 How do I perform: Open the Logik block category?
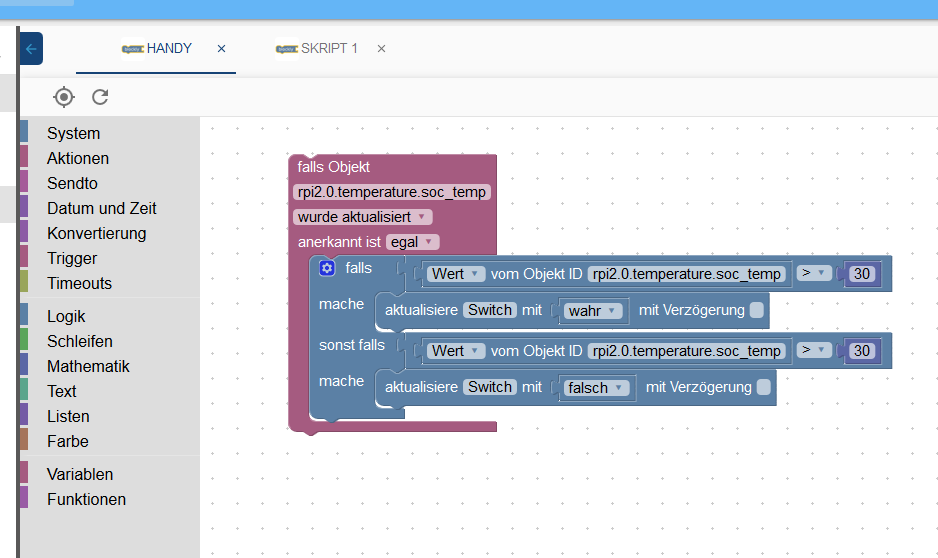pyautogui.click(x=66, y=316)
